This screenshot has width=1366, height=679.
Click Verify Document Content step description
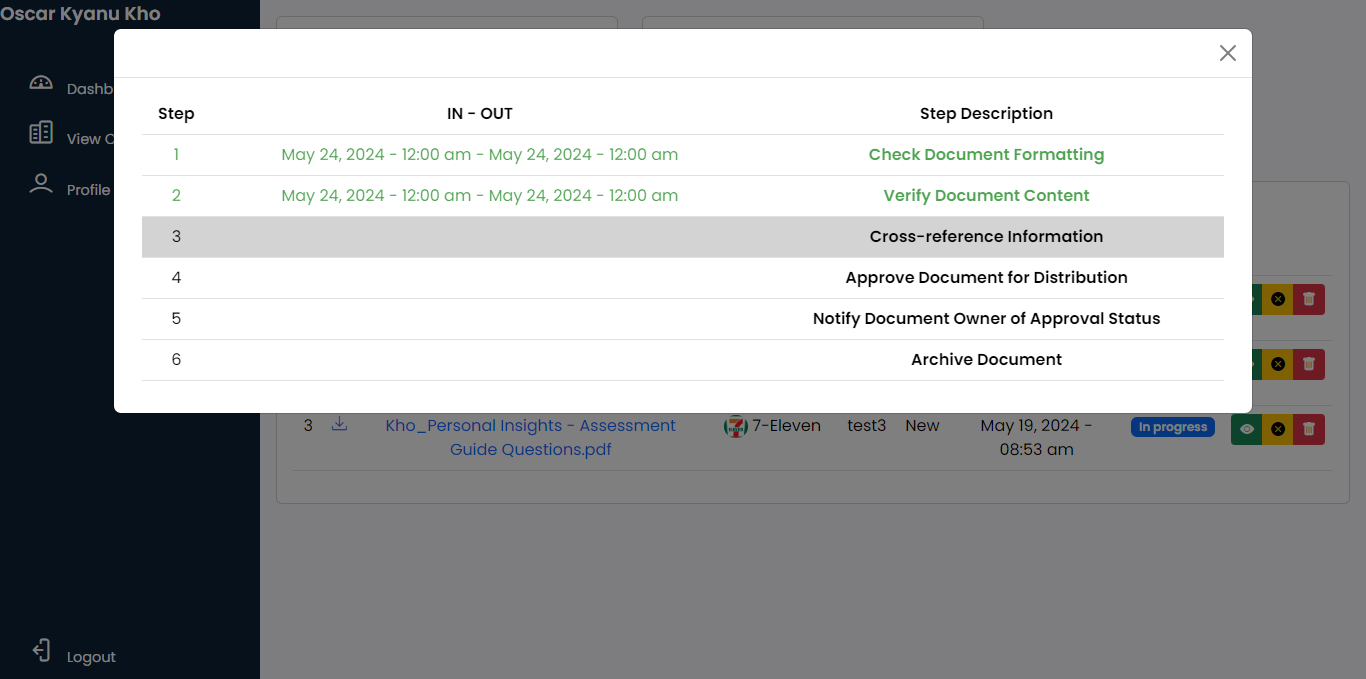pos(986,196)
